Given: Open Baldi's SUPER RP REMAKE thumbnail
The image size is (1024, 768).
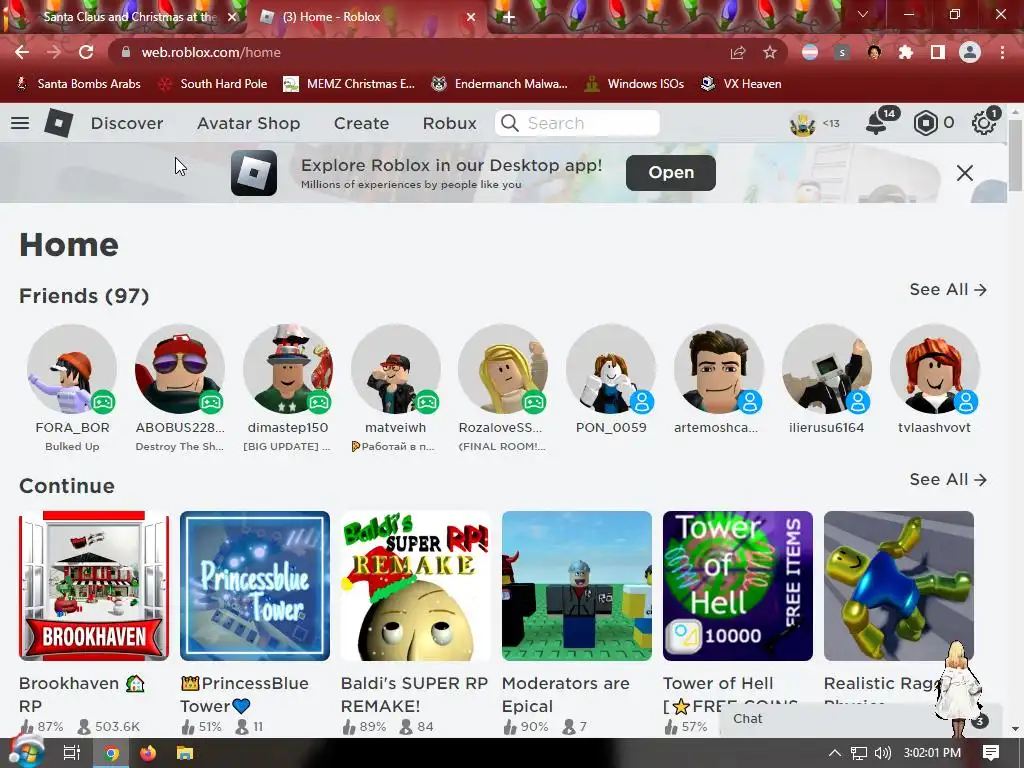Looking at the screenshot, I should [416, 586].
